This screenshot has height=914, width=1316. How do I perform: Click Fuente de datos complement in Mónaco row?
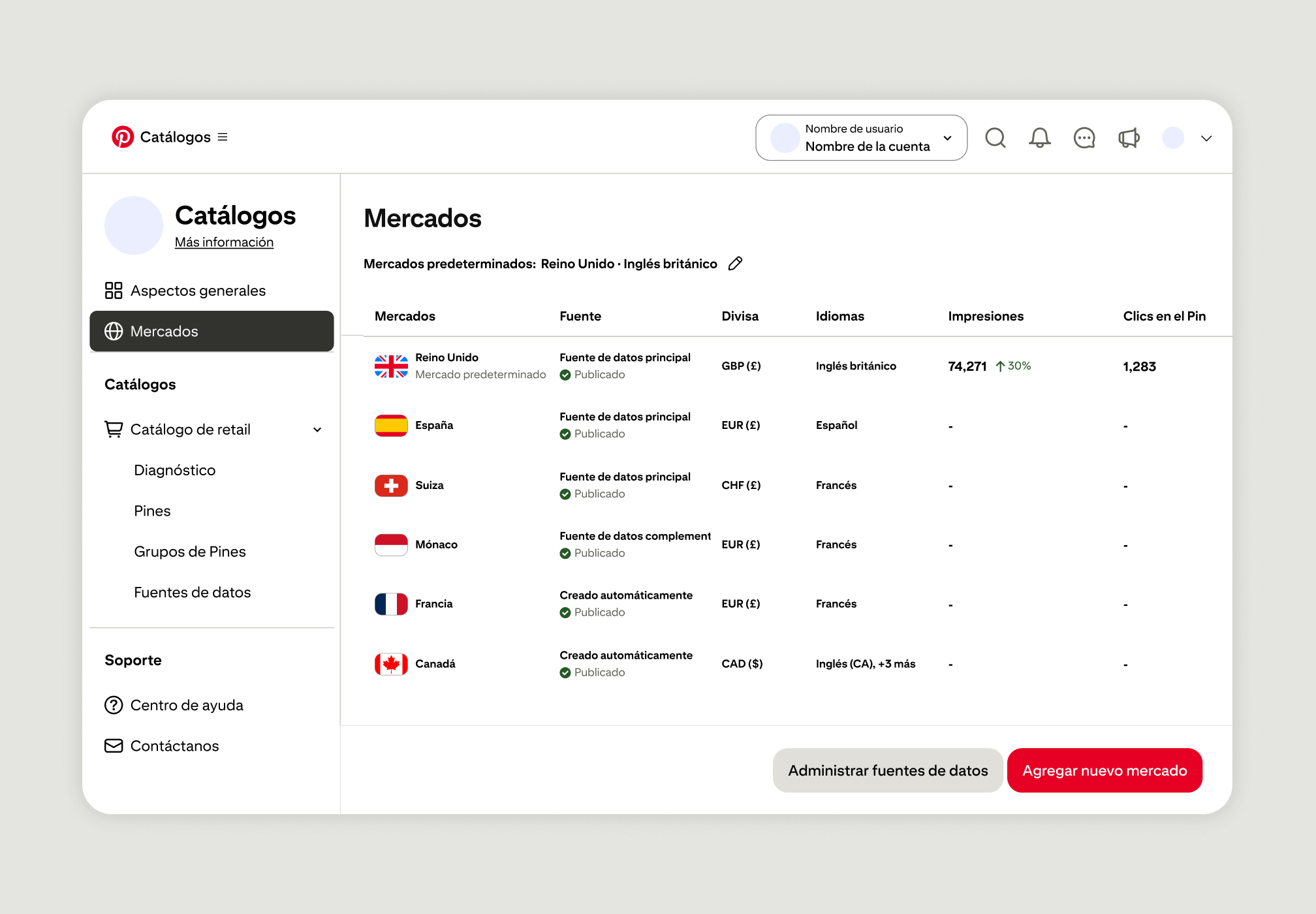pos(635,536)
